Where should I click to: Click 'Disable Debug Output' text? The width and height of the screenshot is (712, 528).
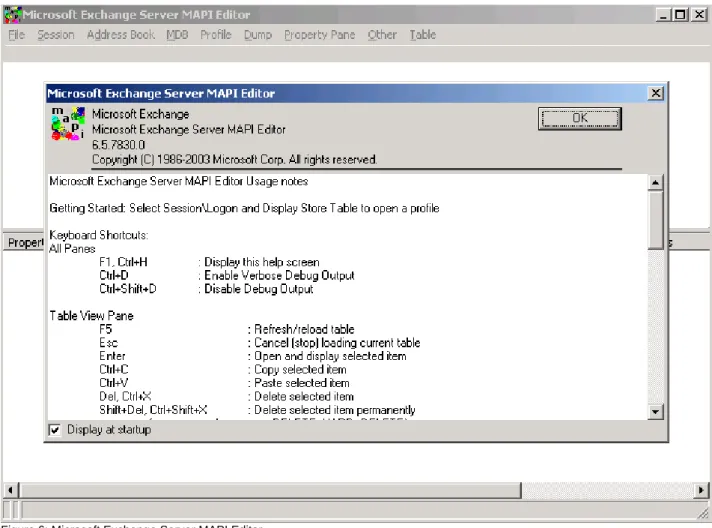[x=259, y=289]
